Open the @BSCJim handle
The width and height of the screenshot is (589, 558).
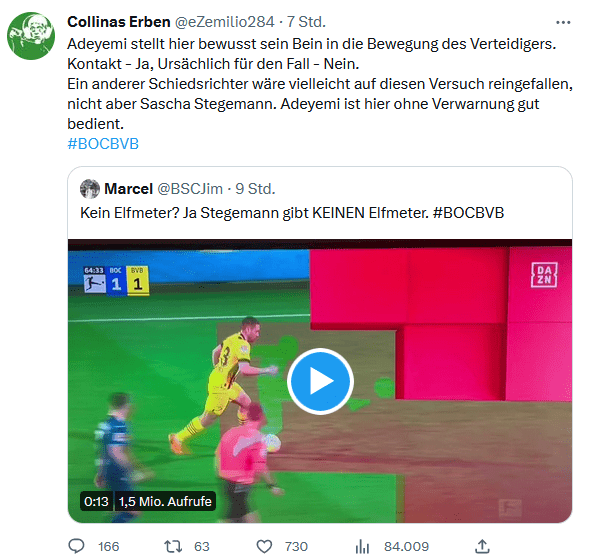coord(190,189)
